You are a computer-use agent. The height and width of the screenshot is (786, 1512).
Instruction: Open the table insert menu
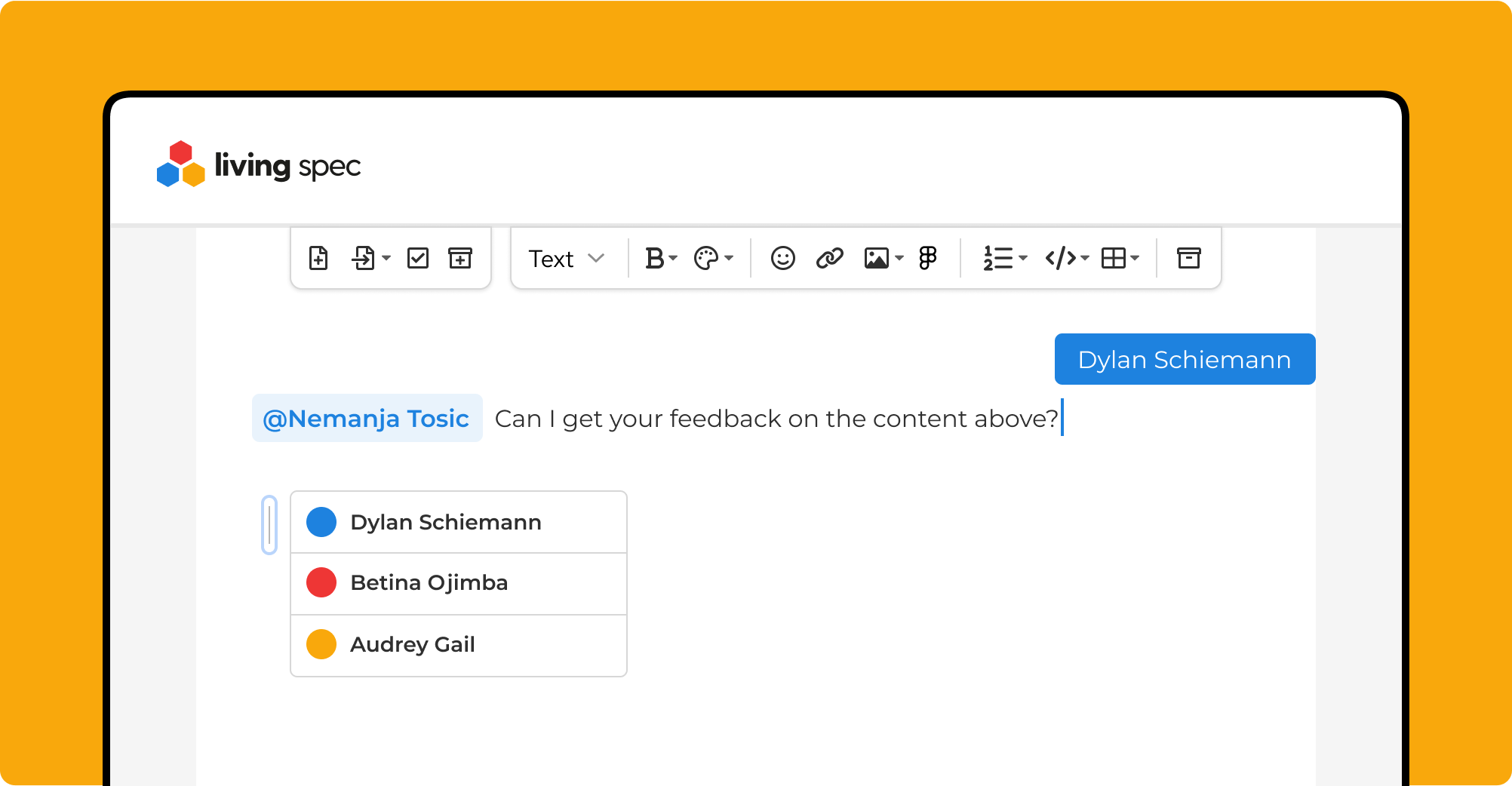(x=1120, y=258)
